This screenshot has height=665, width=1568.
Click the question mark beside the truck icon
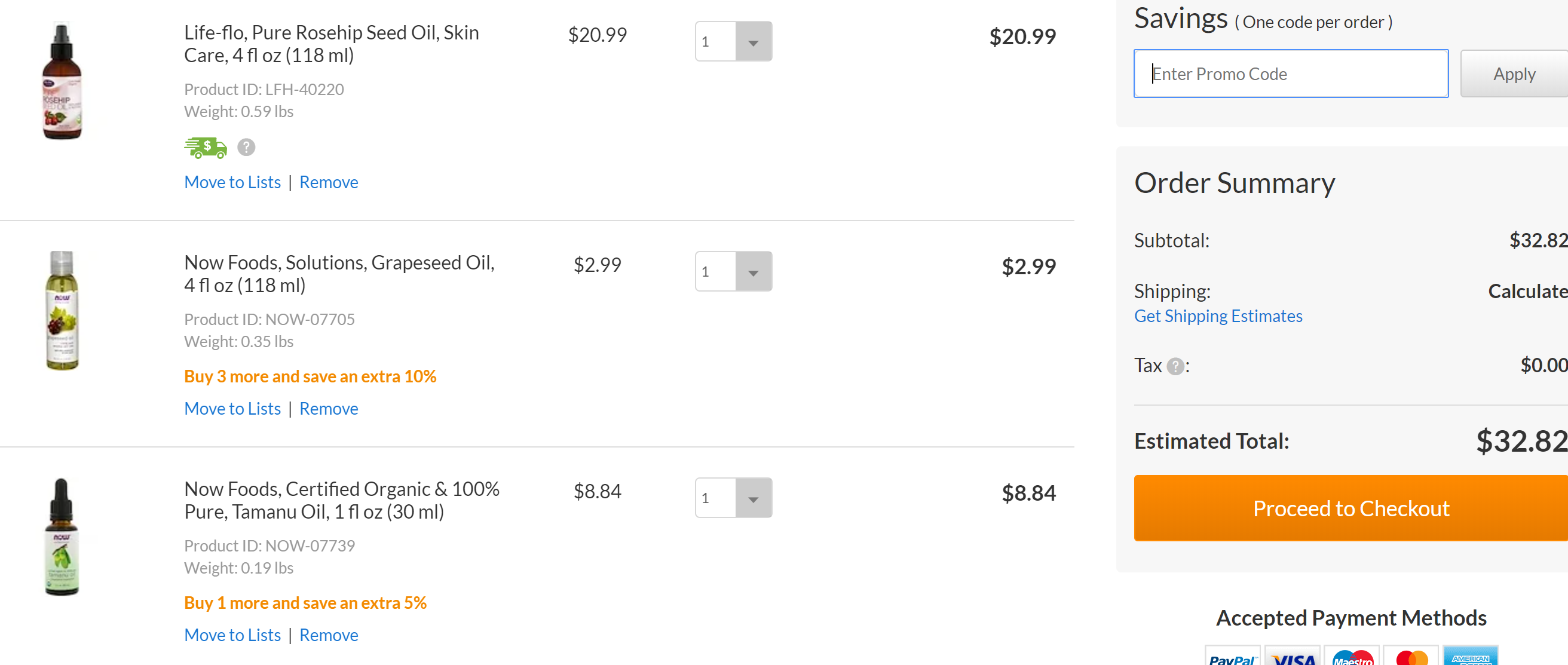pyautogui.click(x=246, y=147)
